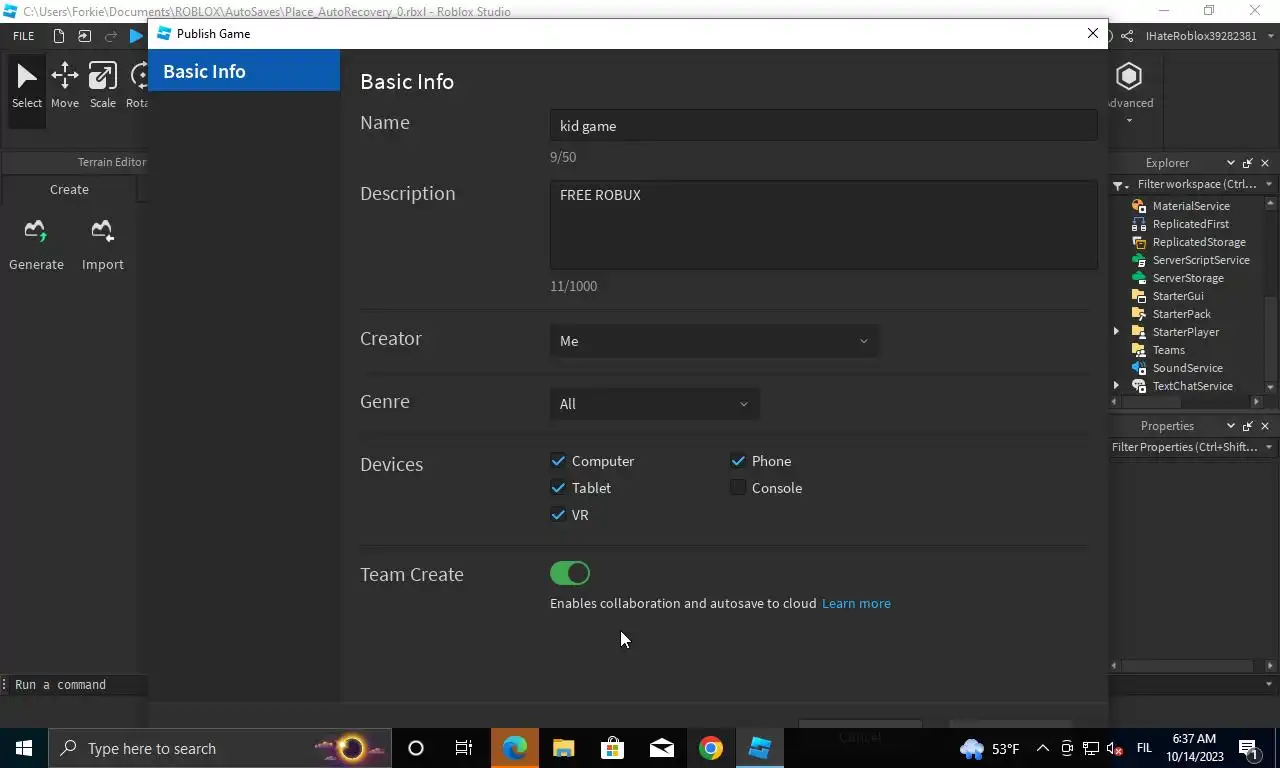Open the Filter workspace dropdown arrow

1269,184
